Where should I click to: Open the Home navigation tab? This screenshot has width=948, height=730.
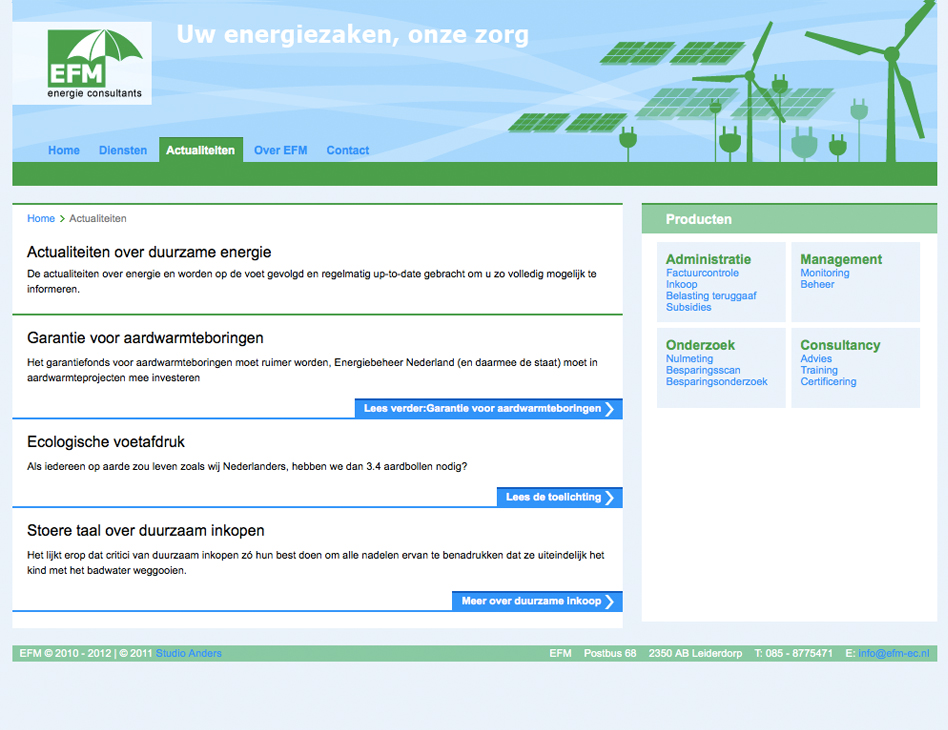(x=63, y=150)
